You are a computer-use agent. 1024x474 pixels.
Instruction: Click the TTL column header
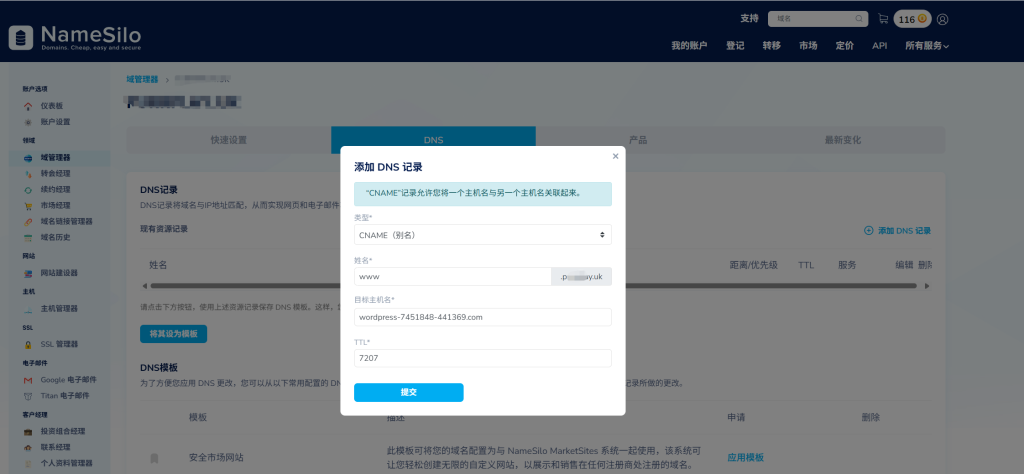click(806, 265)
